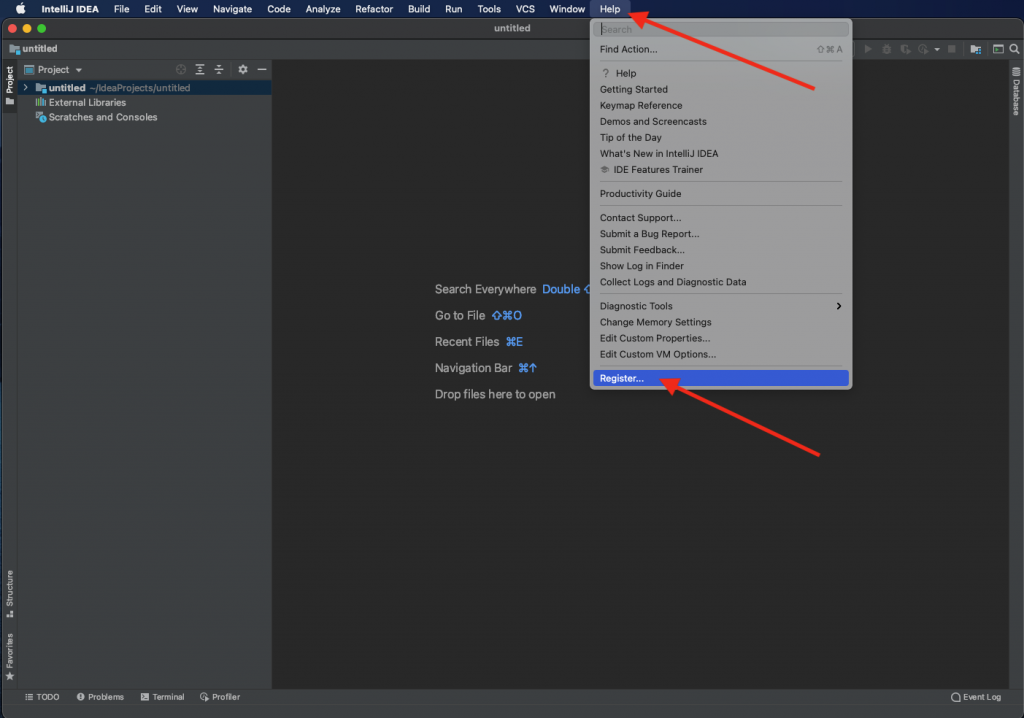
Task: Select the Help item with question mark
Action: (x=720, y=73)
